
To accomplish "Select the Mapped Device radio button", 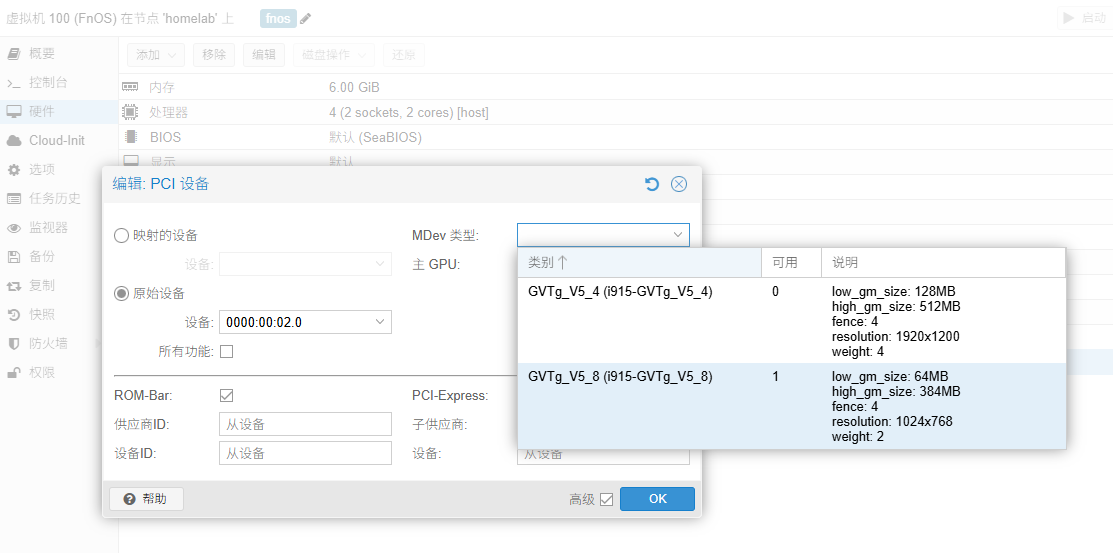I will (122, 236).
